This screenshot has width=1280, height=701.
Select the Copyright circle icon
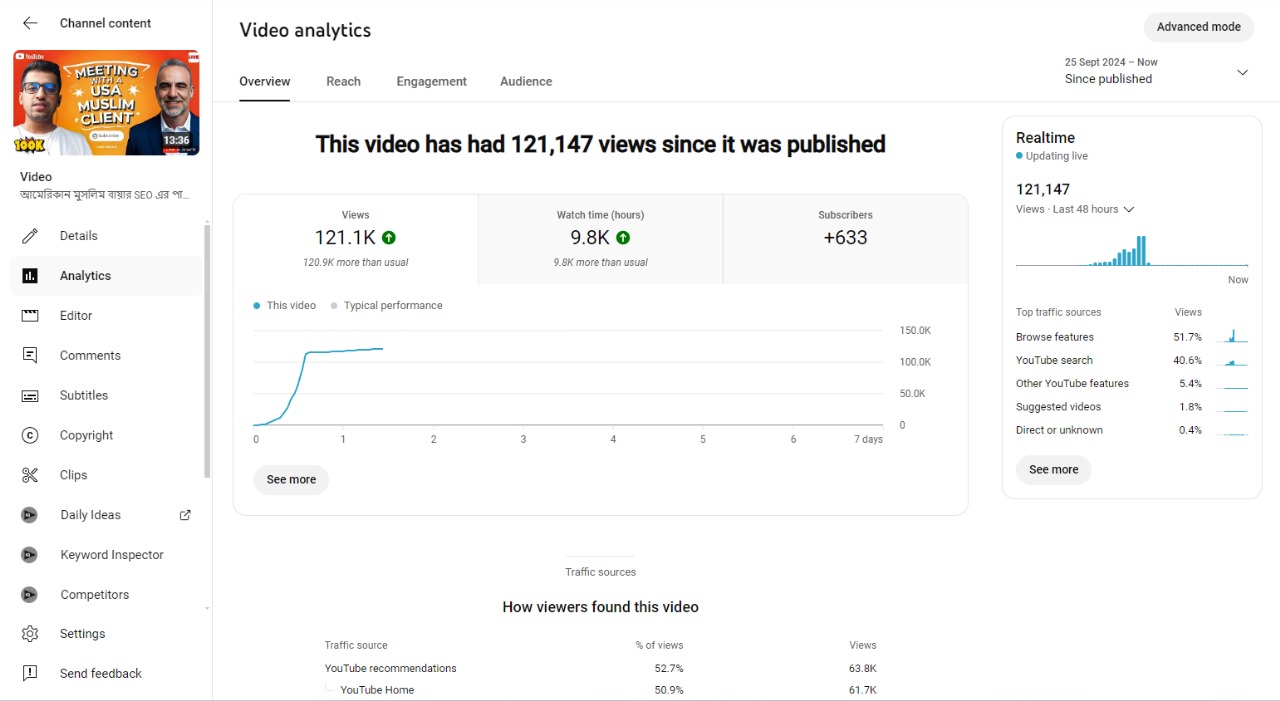tap(30, 435)
